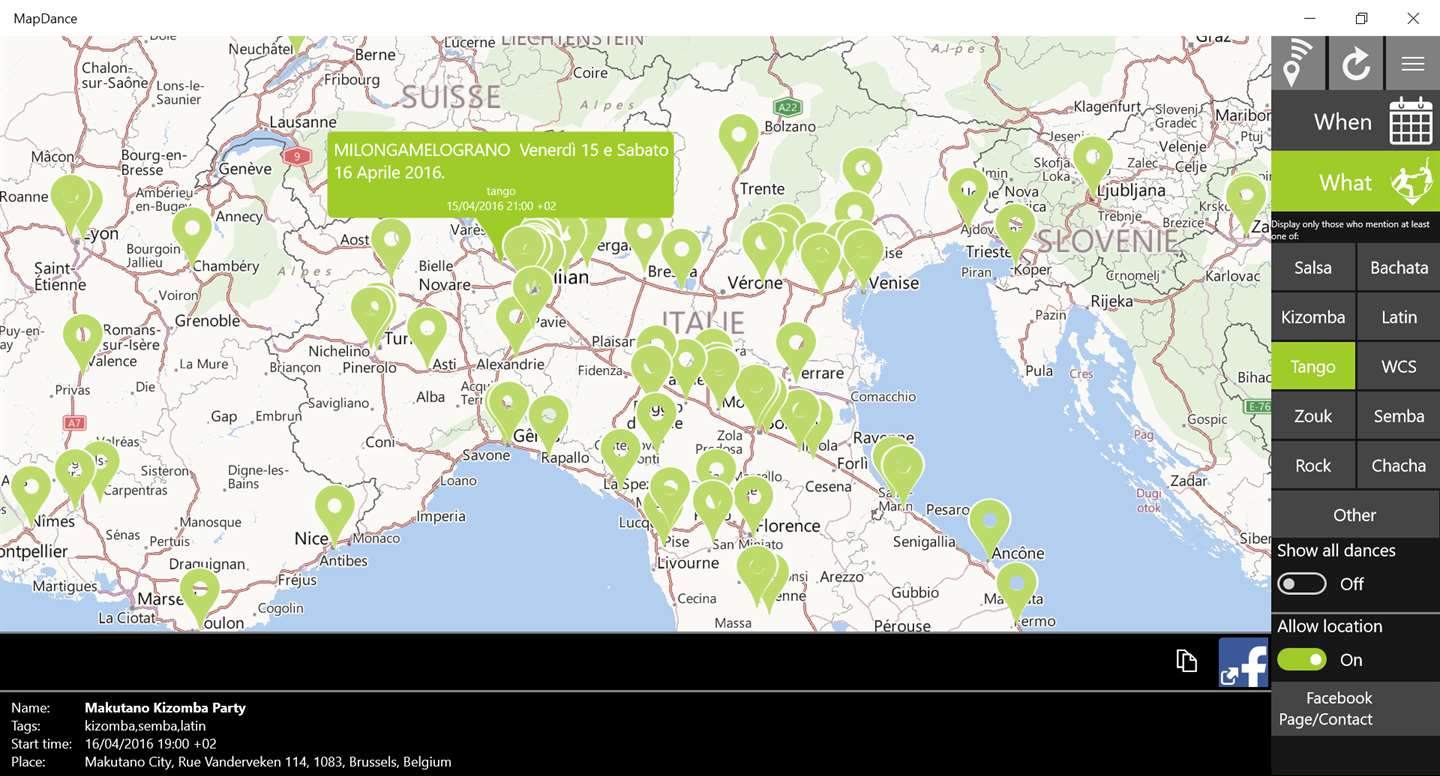
Task: Filter by Chacha
Action: [x=1398, y=465]
